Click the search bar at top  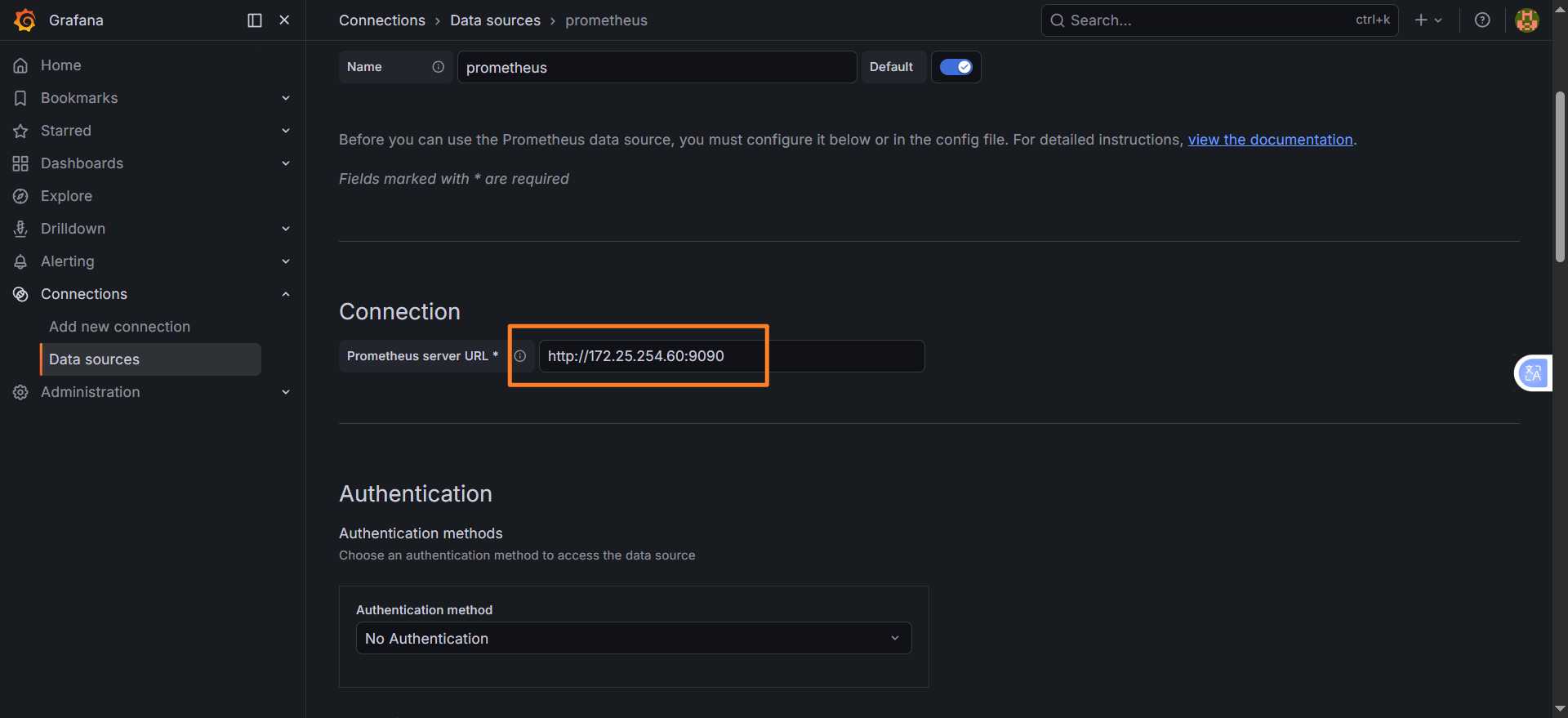coord(1219,20)
